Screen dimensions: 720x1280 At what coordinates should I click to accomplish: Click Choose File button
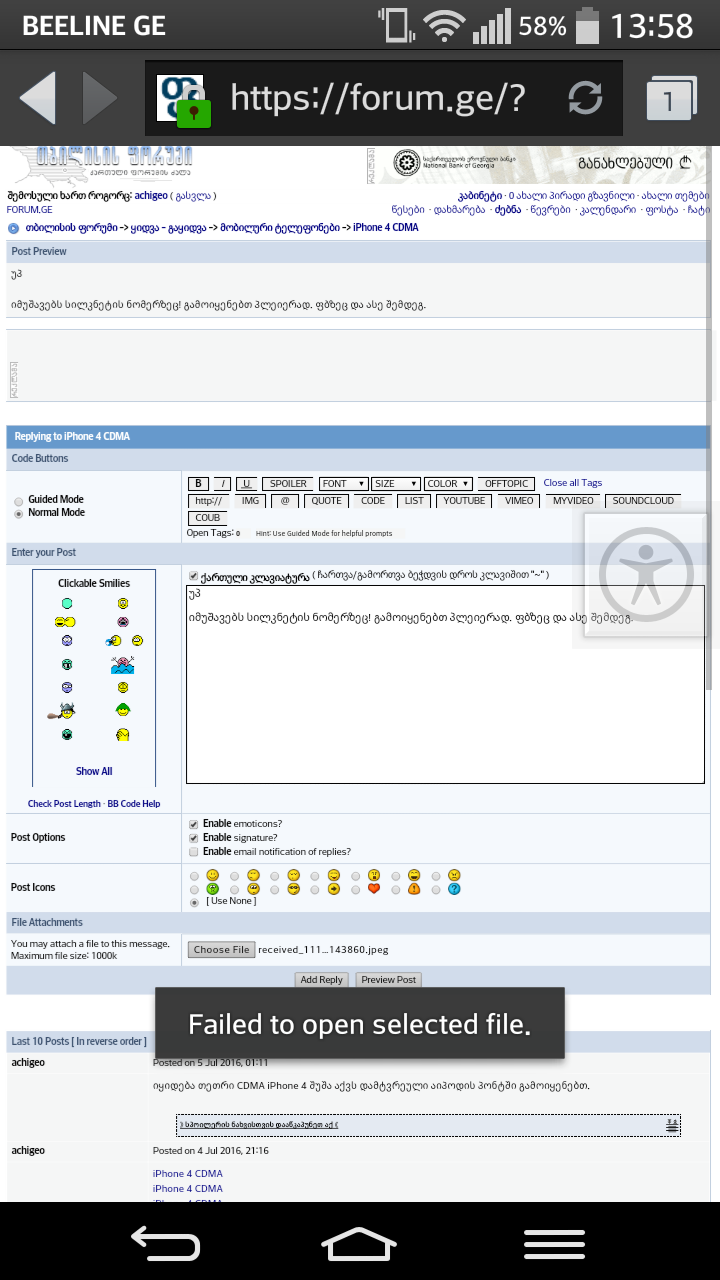pos(221,950)
